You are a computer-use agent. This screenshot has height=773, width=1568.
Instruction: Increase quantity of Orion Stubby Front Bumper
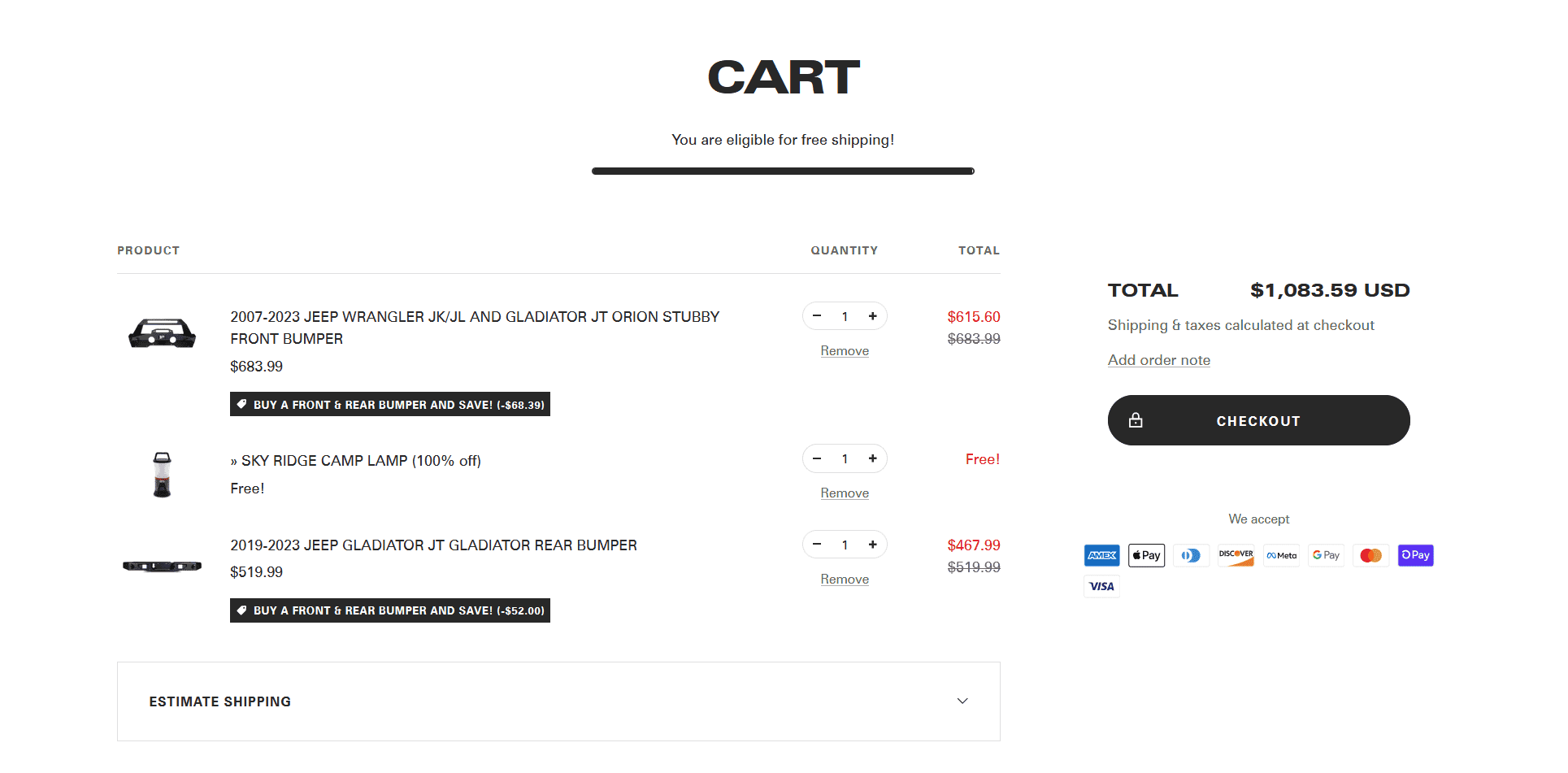872,316
